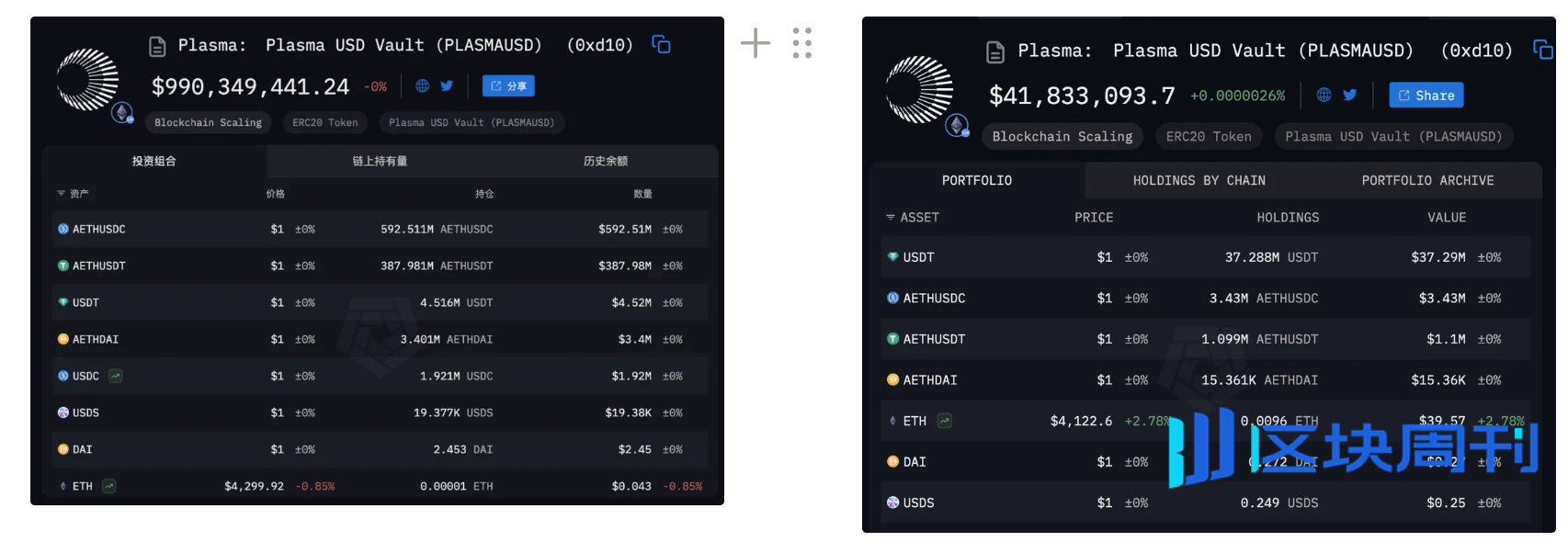Open the PORTFOLIO ARCHIVE tab
This screenshot has height=542, width=1568.
coord(1427,180)
